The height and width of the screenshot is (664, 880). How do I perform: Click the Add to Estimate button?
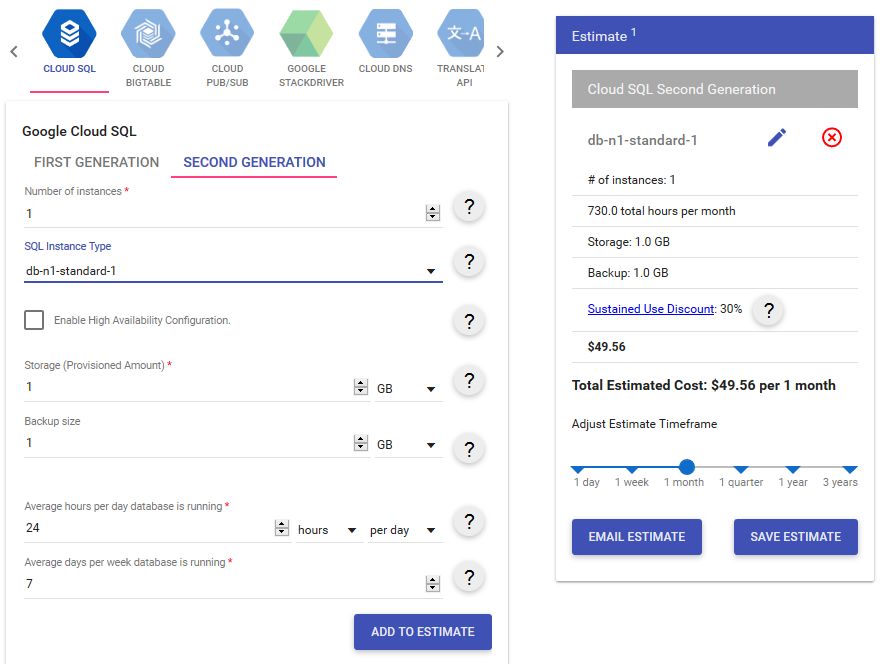(423, 632)
